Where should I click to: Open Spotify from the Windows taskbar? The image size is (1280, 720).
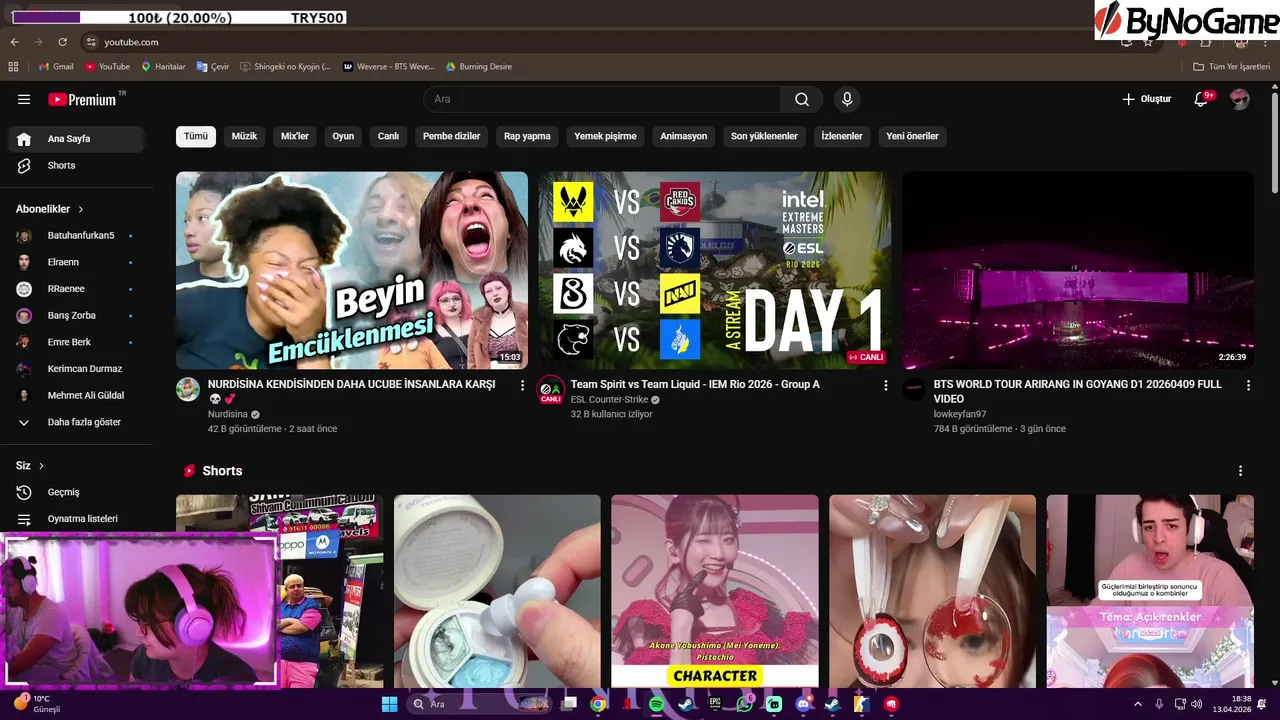pyautogui.click(x=656, y=704)
